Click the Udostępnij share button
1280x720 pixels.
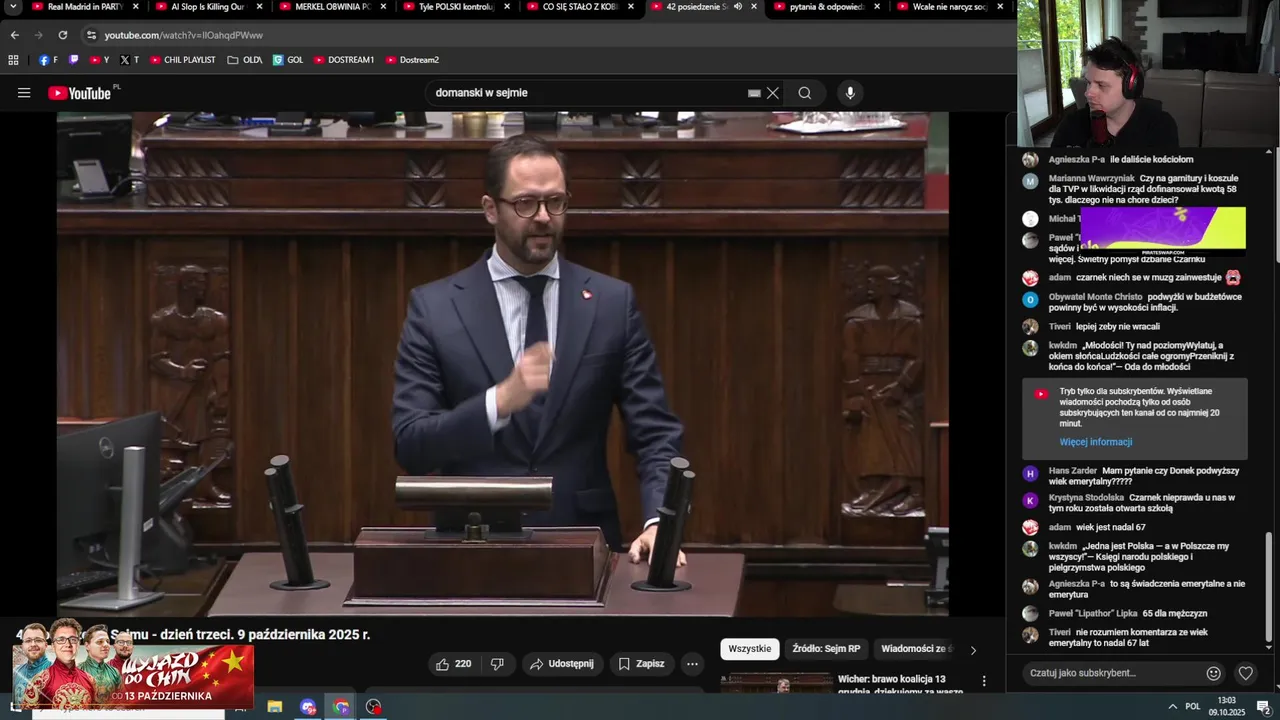tap(562, 664)
